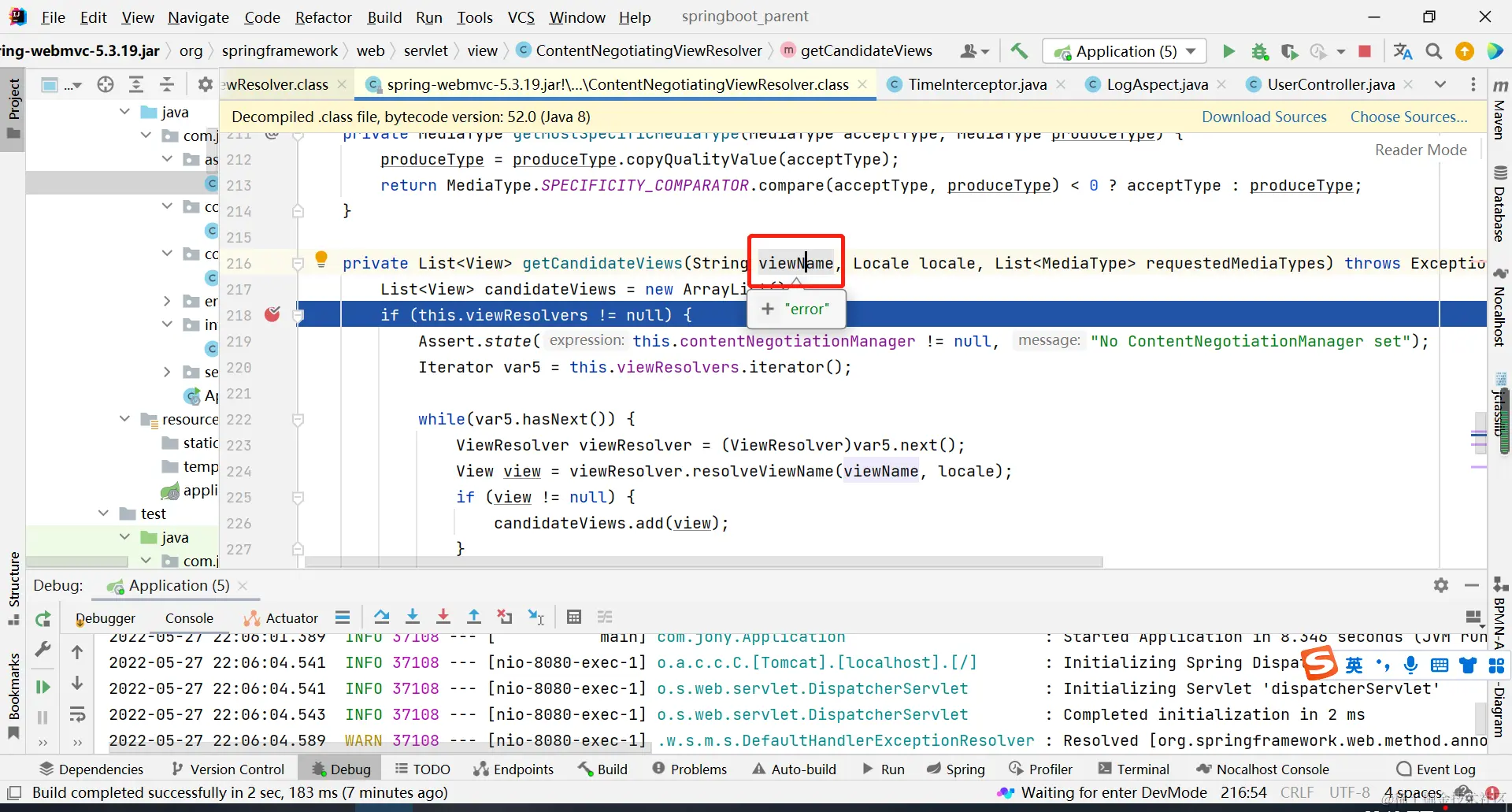1512x812 pixels.
Task: Open the Refactor menu
Action: [323, 17]
